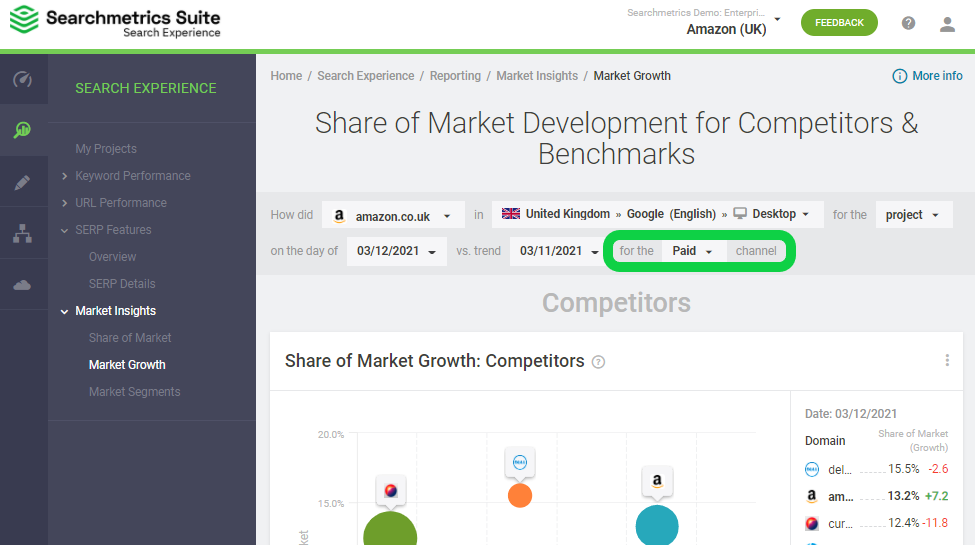This screenshot has width=975, height=545.
Task: Click the Currys icon in the domain list
Action: pos(812,523)
